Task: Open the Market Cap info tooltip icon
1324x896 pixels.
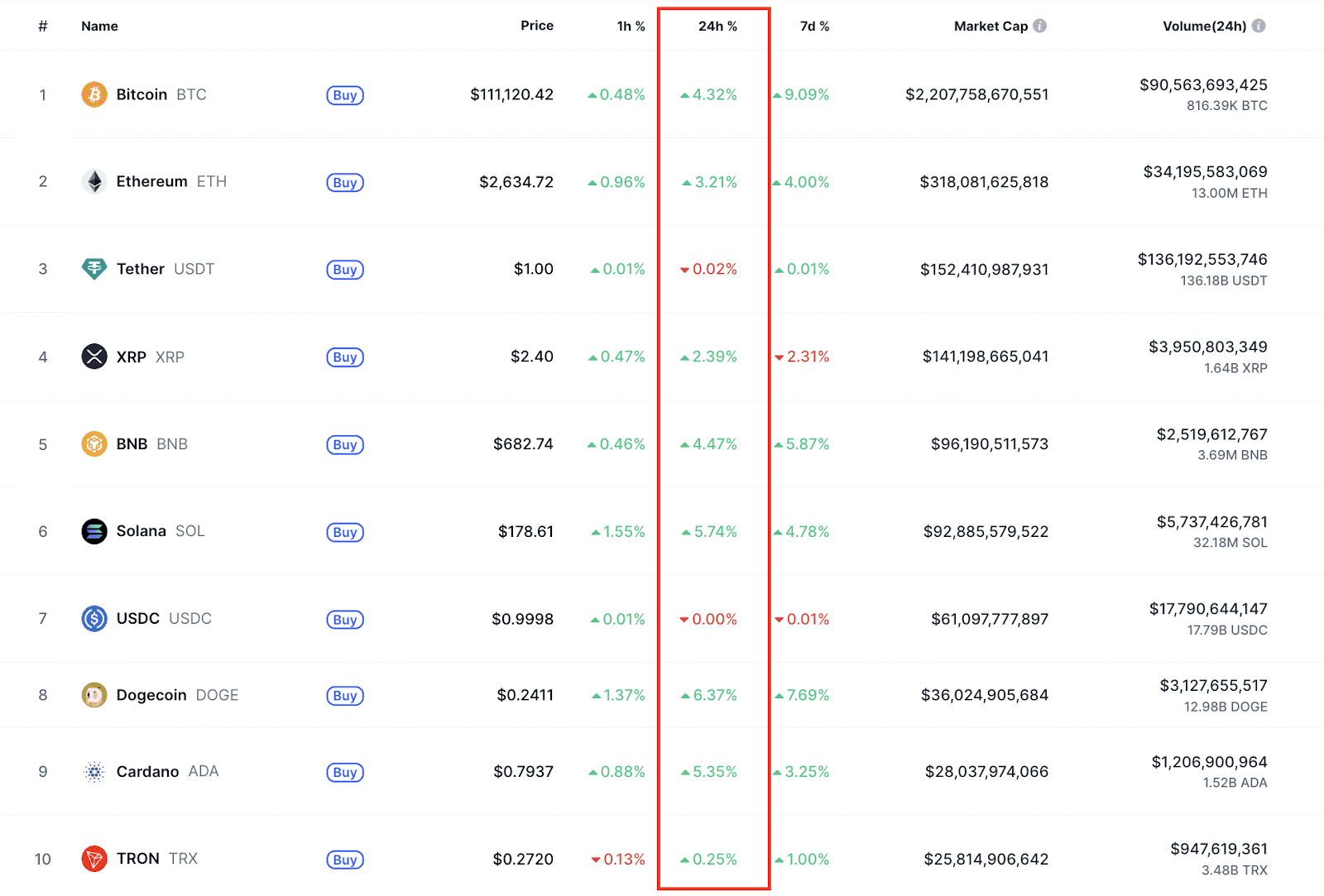Action: tap(1040, 26)
